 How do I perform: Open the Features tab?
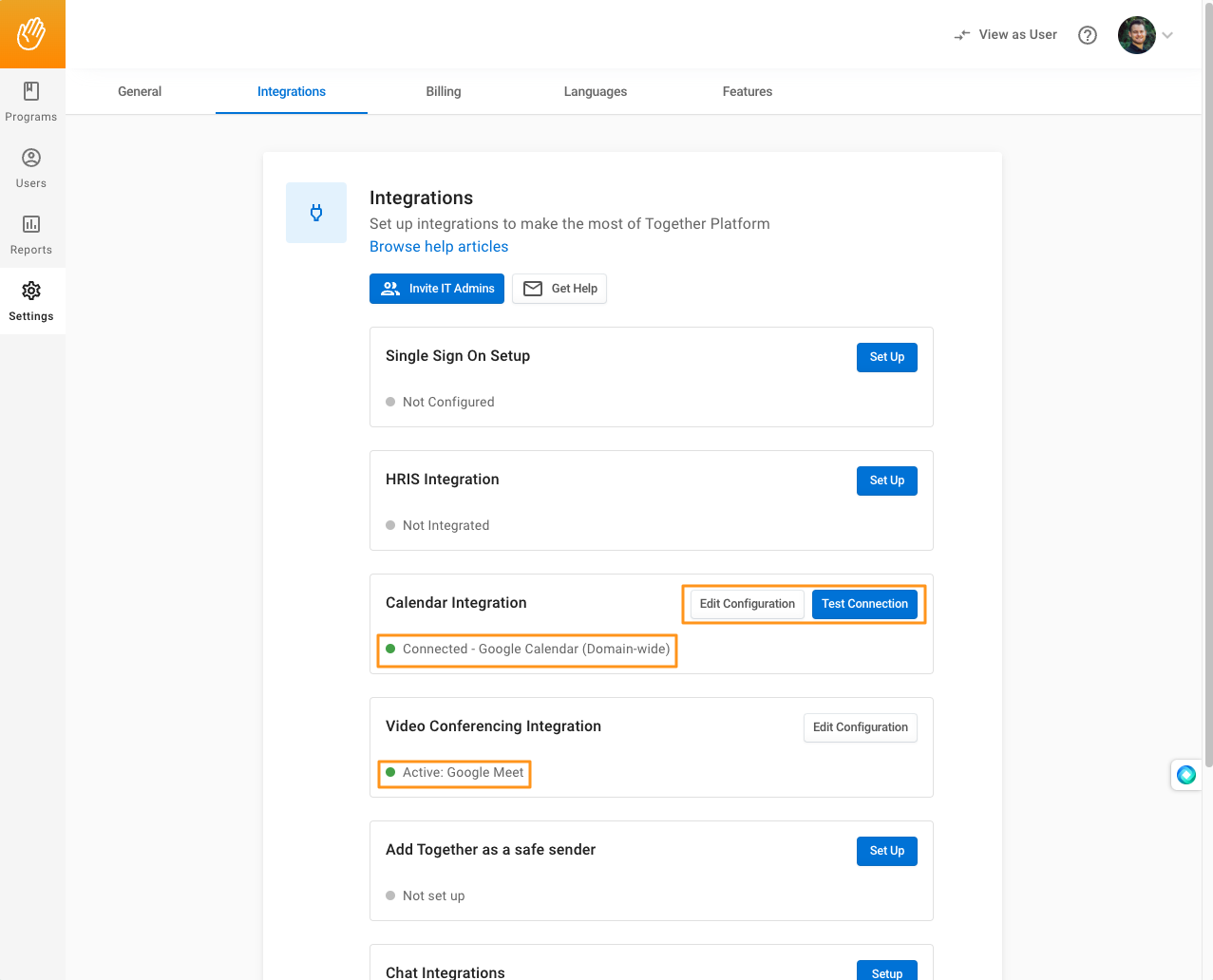click(748, 92)
